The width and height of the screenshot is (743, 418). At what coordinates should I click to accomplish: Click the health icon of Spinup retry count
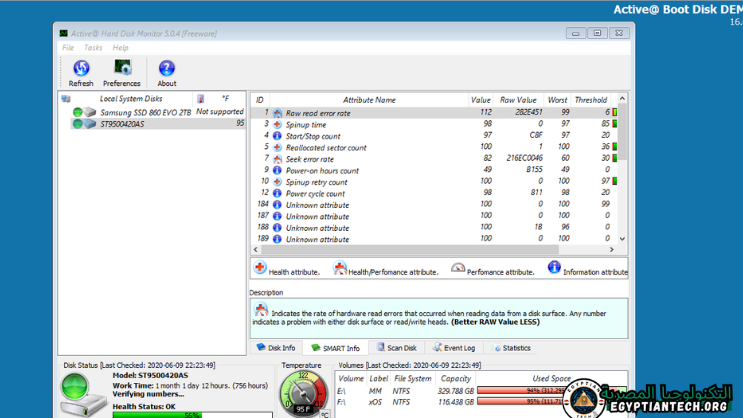278,182
